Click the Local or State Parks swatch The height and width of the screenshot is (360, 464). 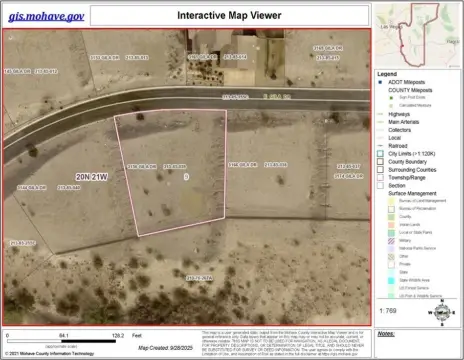[391, 233]
